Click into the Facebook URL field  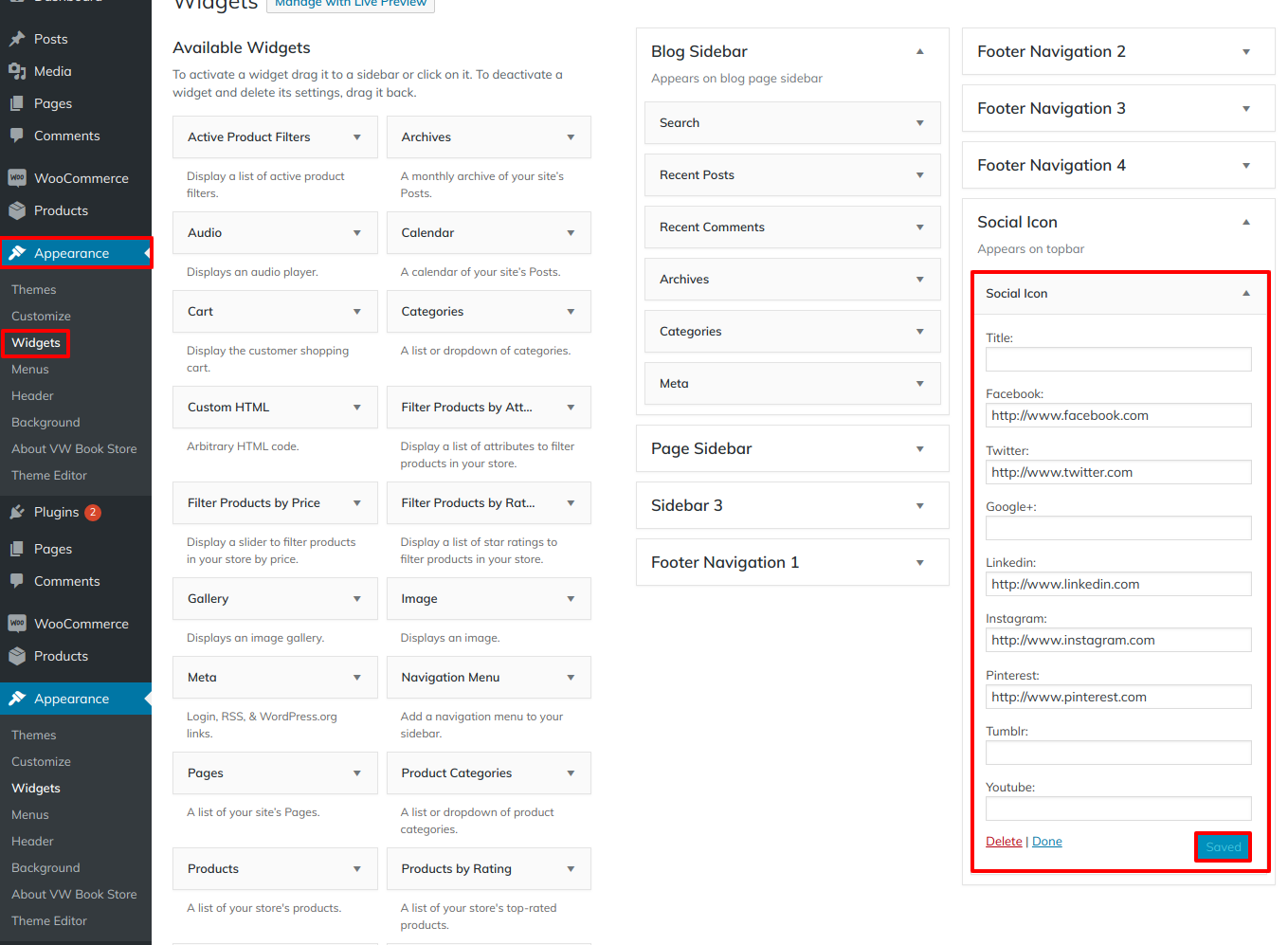pyautogui.click(x=1118, y=415)
